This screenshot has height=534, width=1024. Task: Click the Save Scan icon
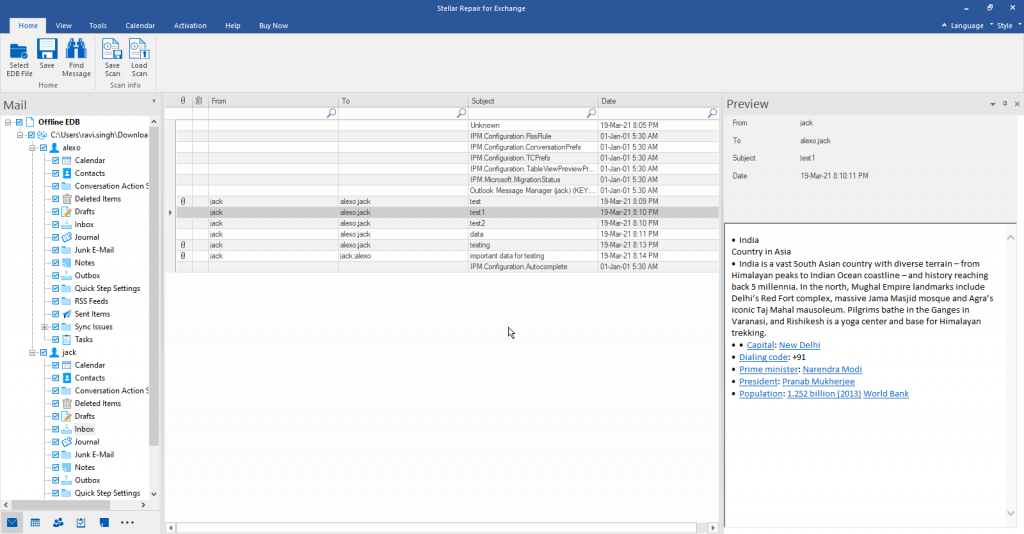tap(112, 58)
